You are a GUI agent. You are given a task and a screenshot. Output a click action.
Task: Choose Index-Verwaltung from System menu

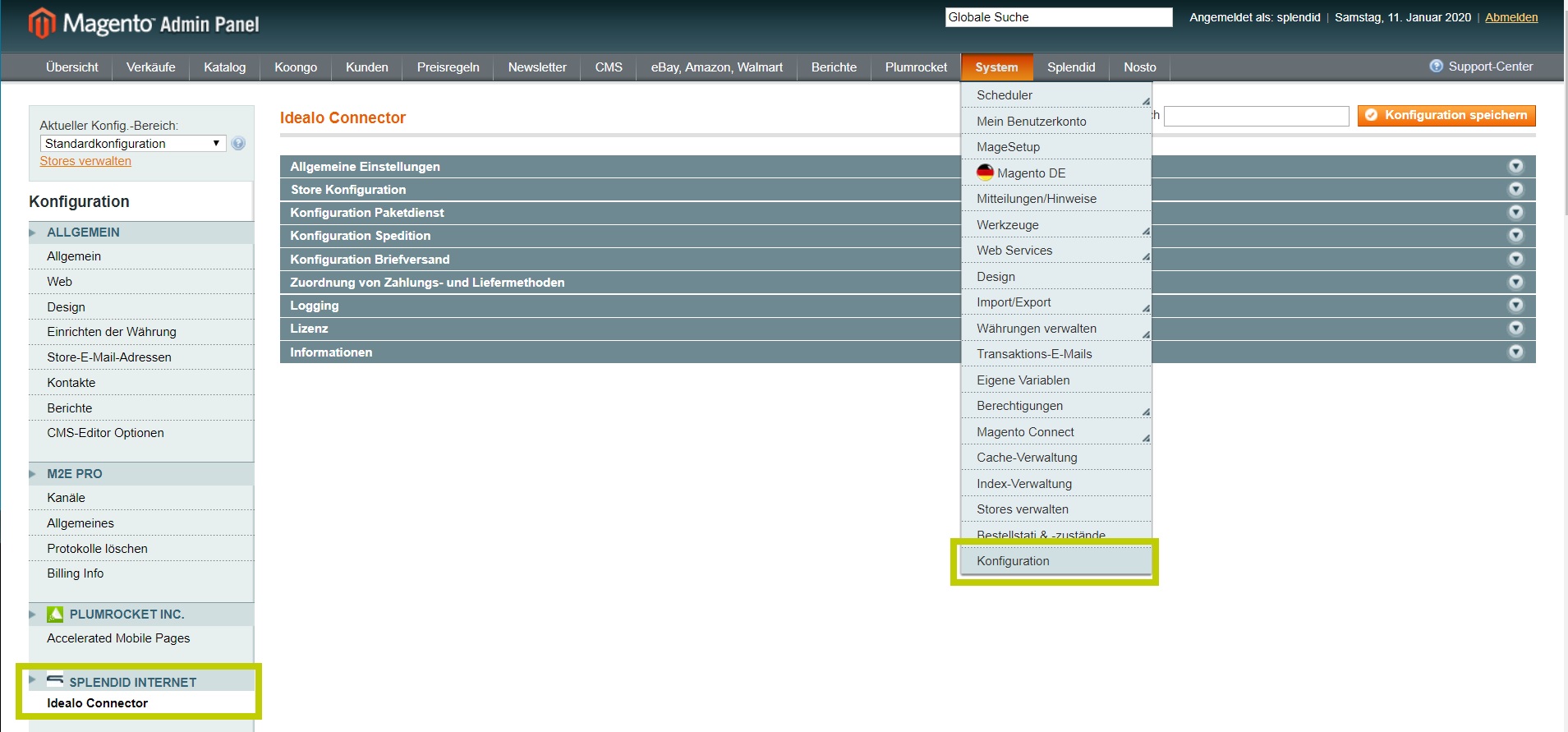click(1056, 484)
